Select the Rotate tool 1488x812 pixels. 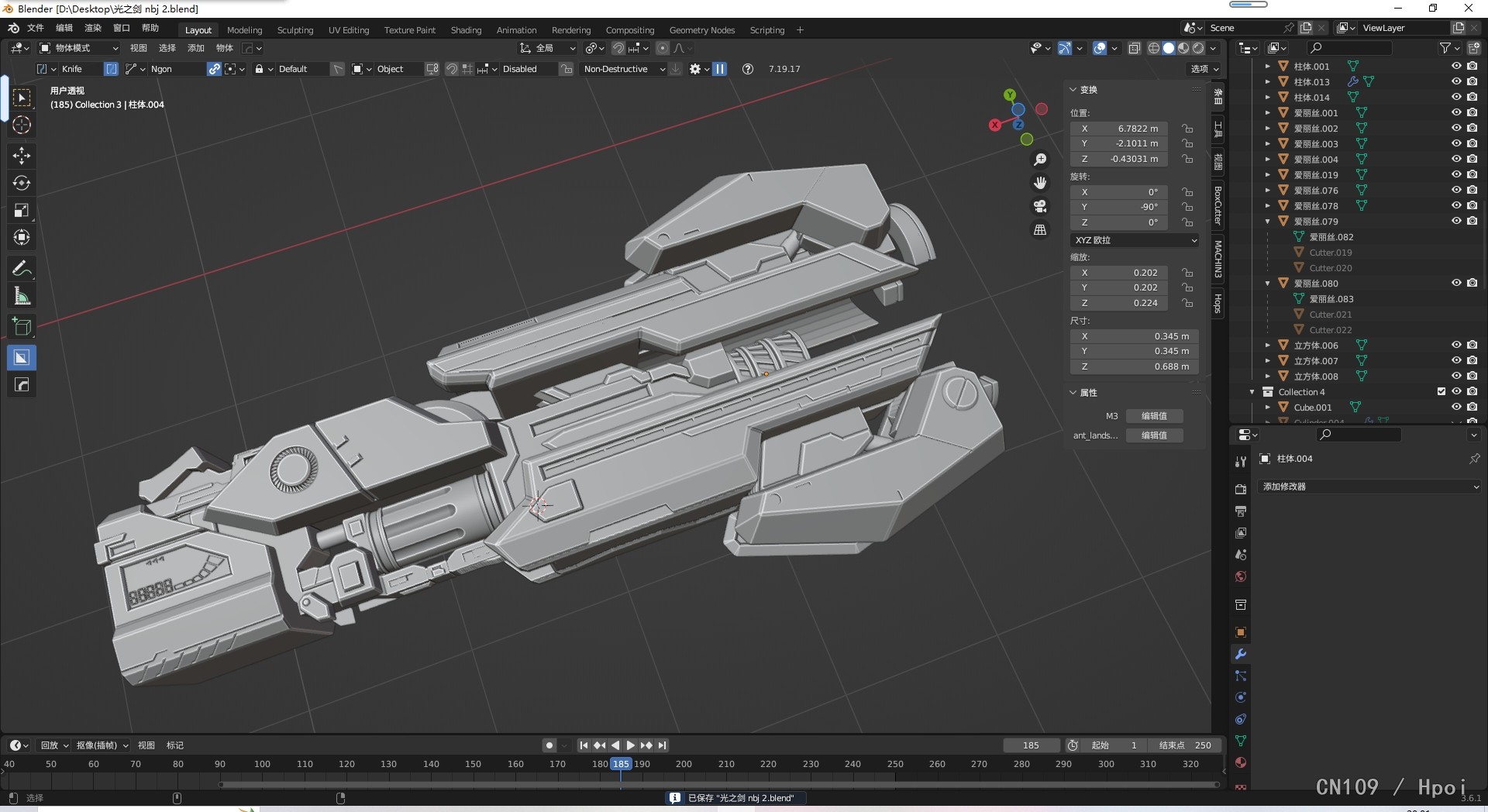point(22,184)
